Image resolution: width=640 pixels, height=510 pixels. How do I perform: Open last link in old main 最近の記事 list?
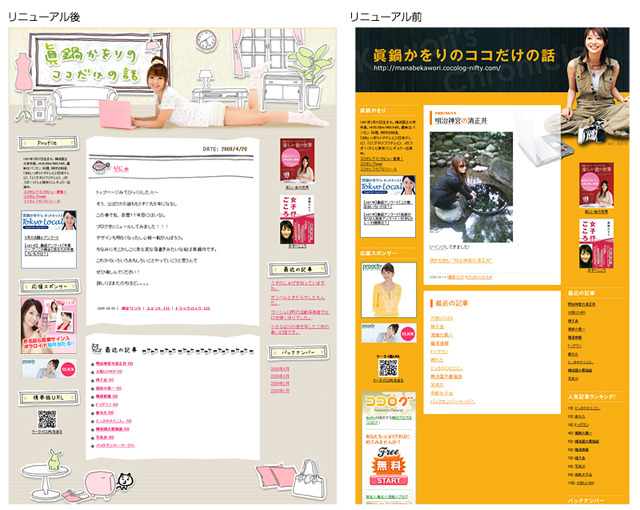click(x=452, y=401)
